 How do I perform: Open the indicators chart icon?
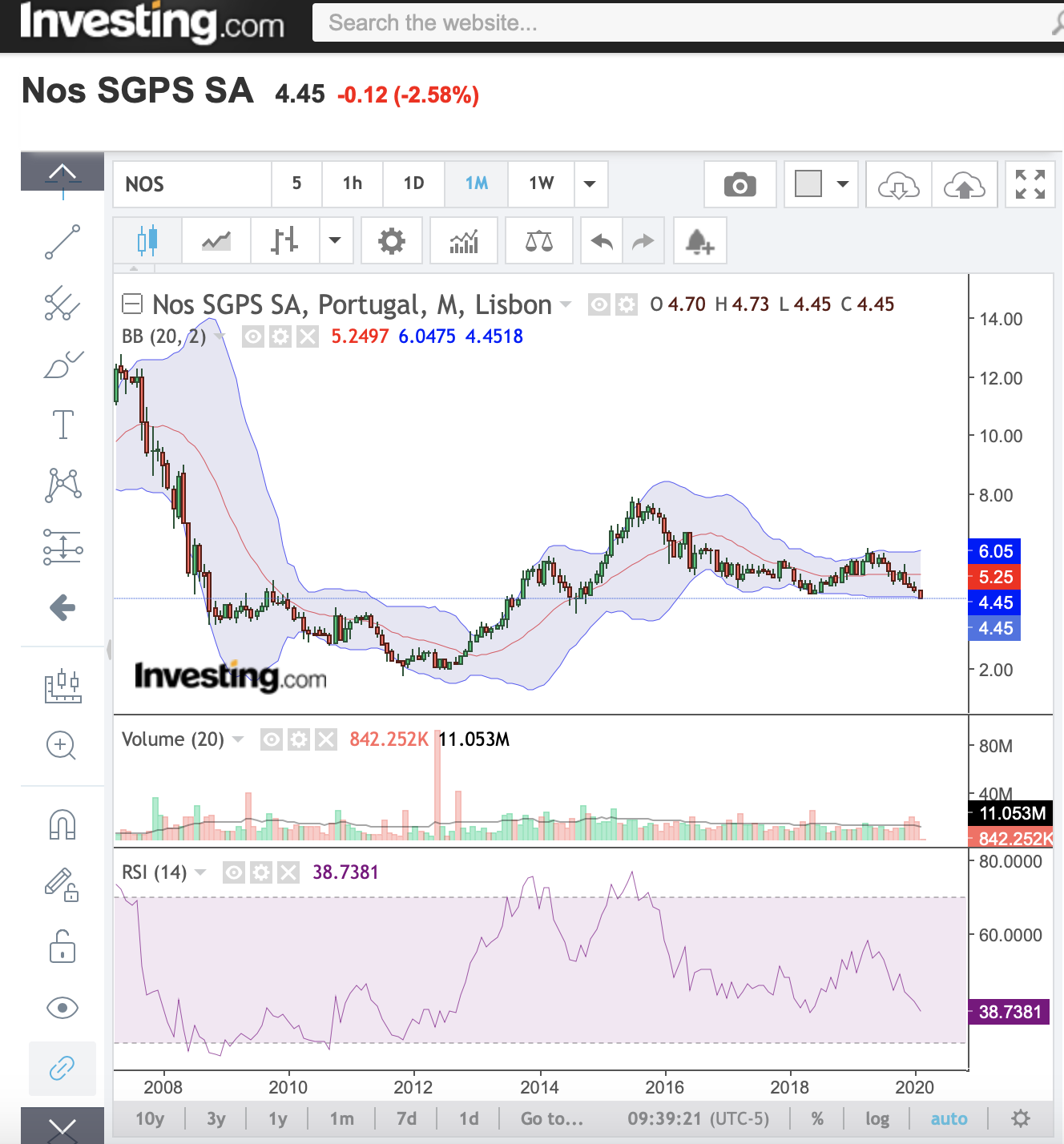point(464,240)
